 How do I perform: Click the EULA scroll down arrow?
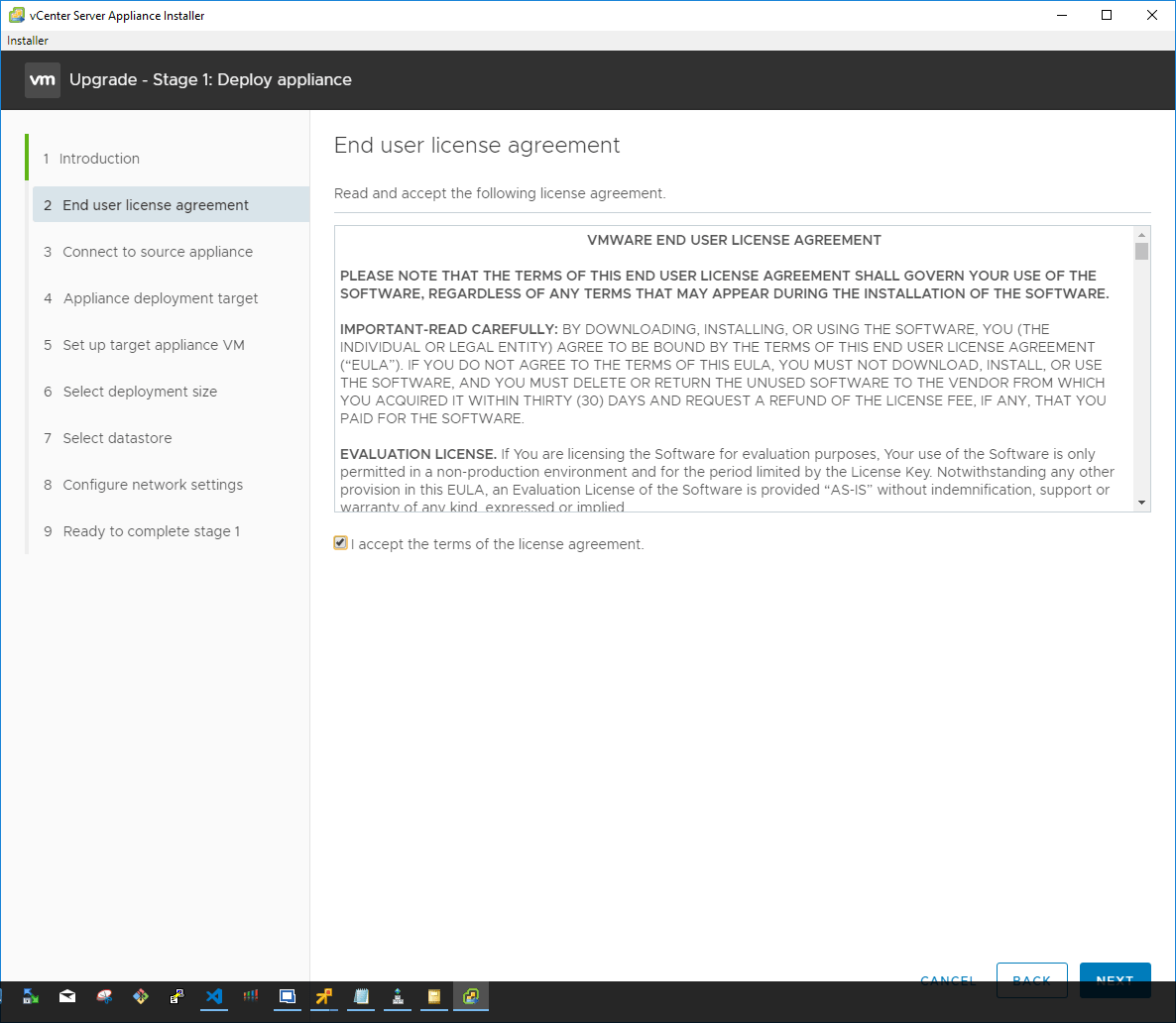pyautogui.click(x=1141, y=503)
